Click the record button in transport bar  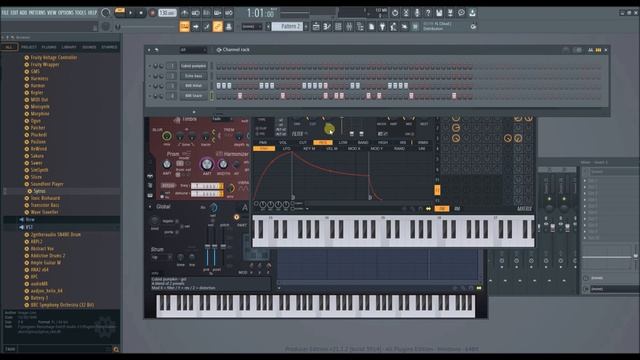[153, 13]
